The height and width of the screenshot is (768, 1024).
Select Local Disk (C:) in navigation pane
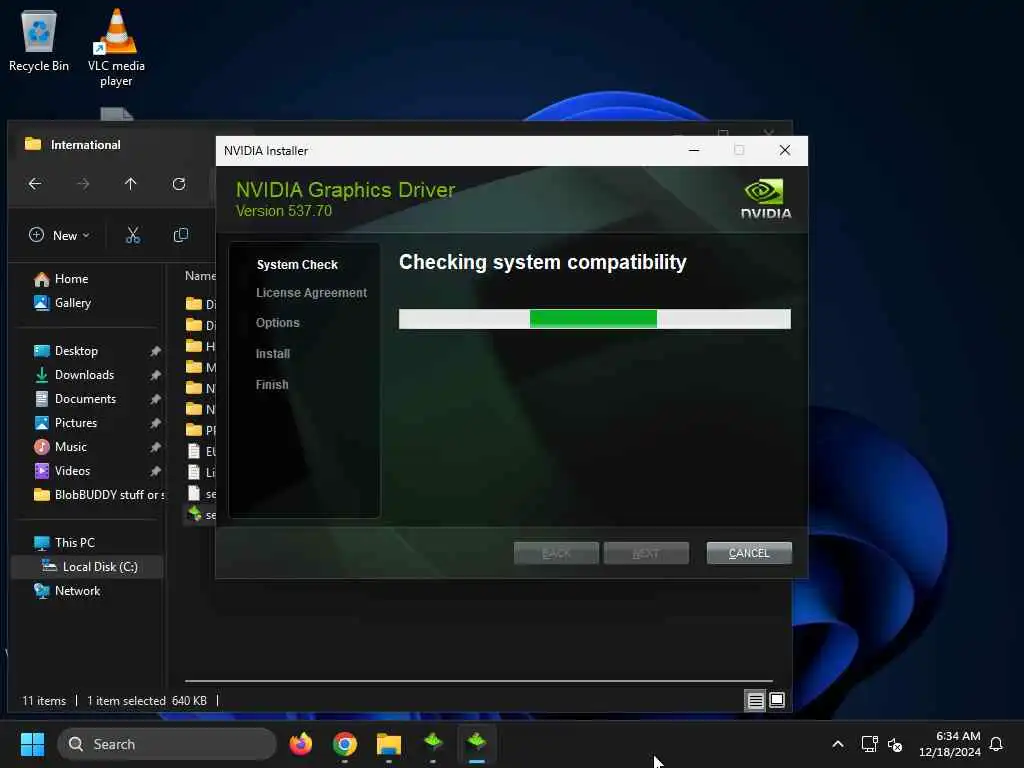(x=88, y=567)
